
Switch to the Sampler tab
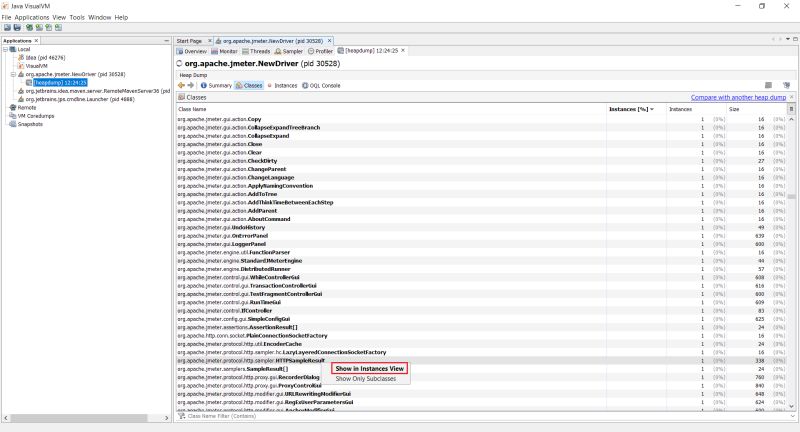coord(289,51)
